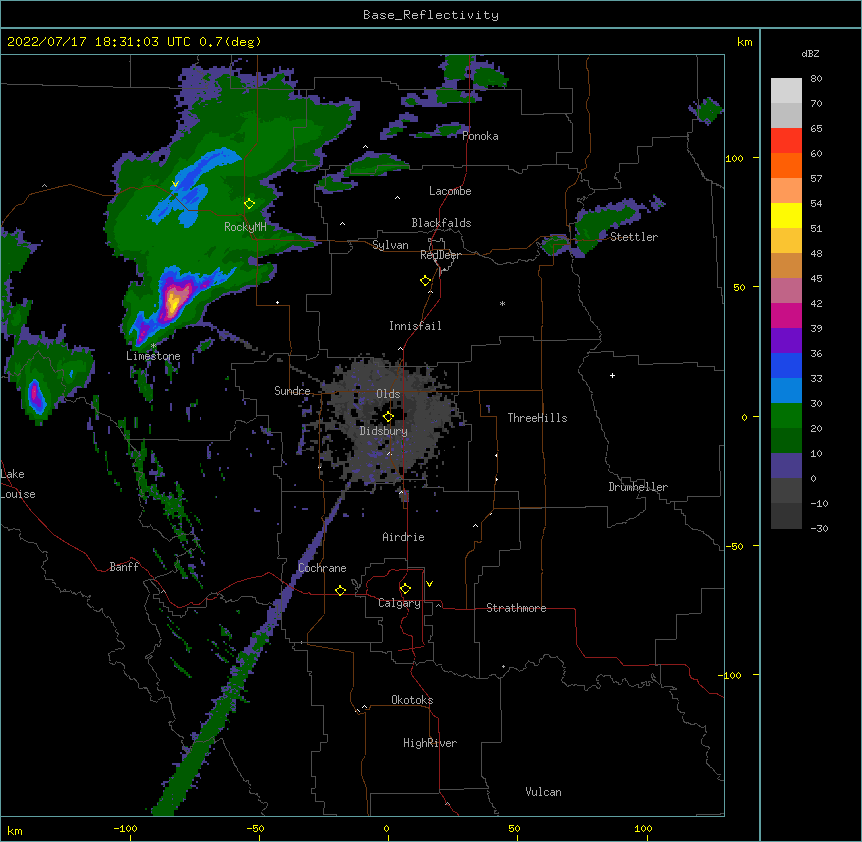Select the yellow diamond marker below Cochrane label
This screenshot has width=862, height=842.
(x=340, y=590)
